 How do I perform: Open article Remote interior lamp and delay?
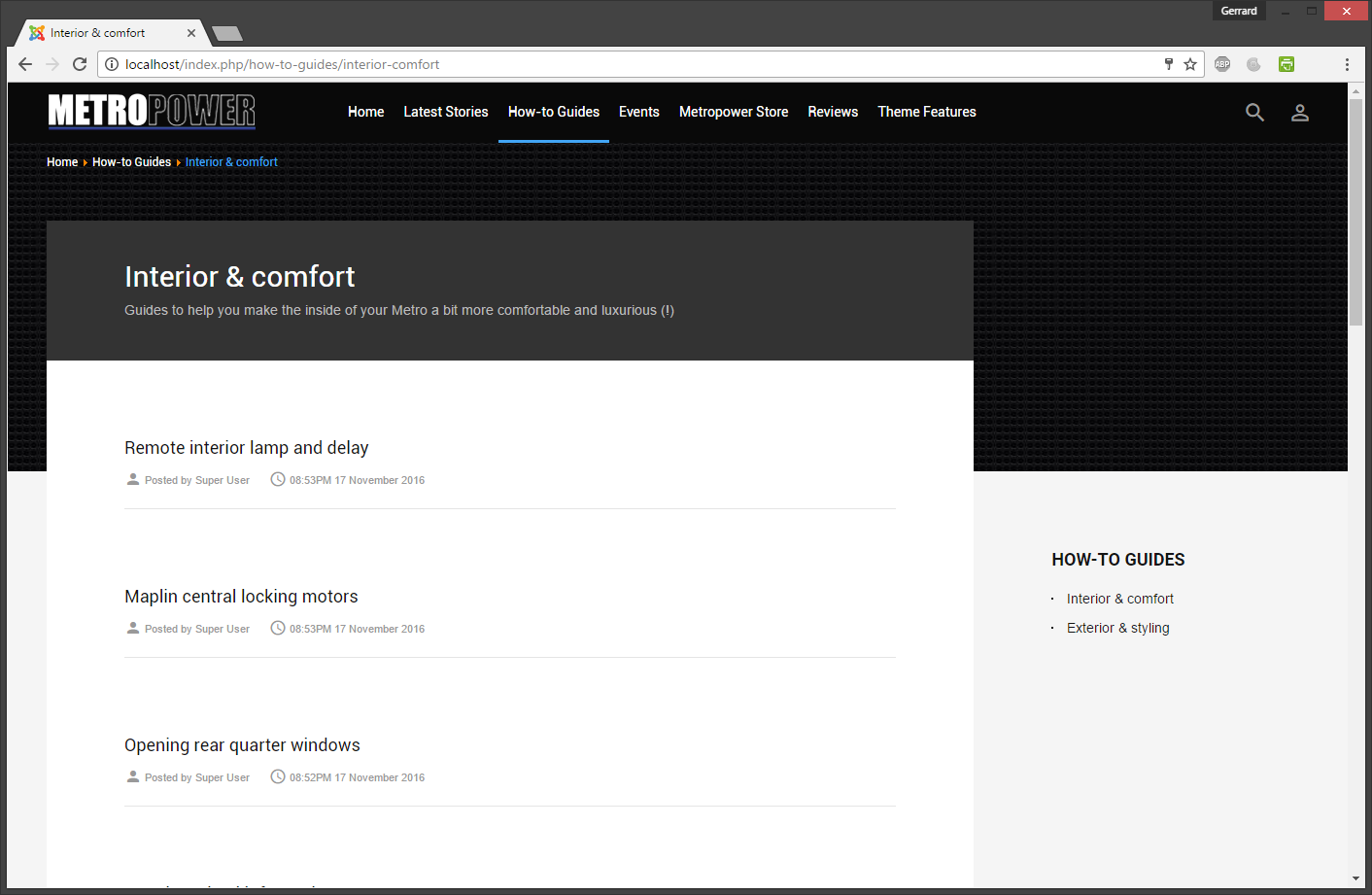[x=247, y=448]
